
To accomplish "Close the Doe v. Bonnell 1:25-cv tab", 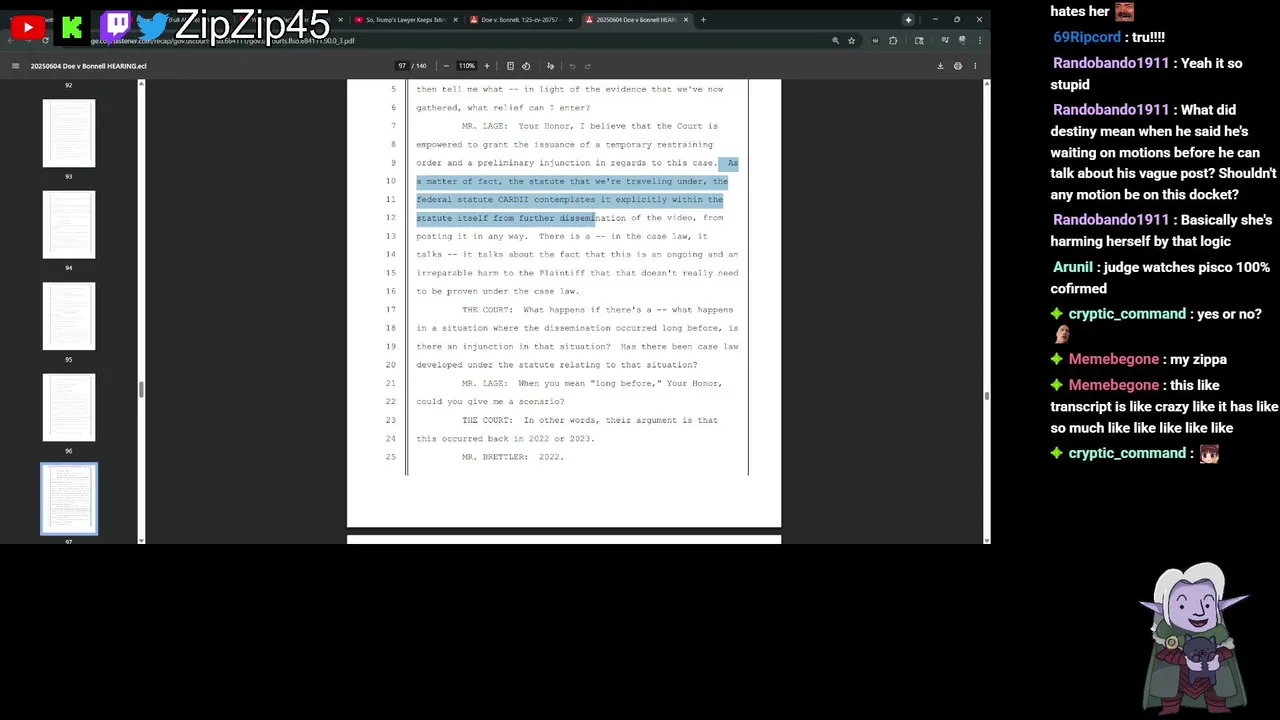I will (572, 20).
